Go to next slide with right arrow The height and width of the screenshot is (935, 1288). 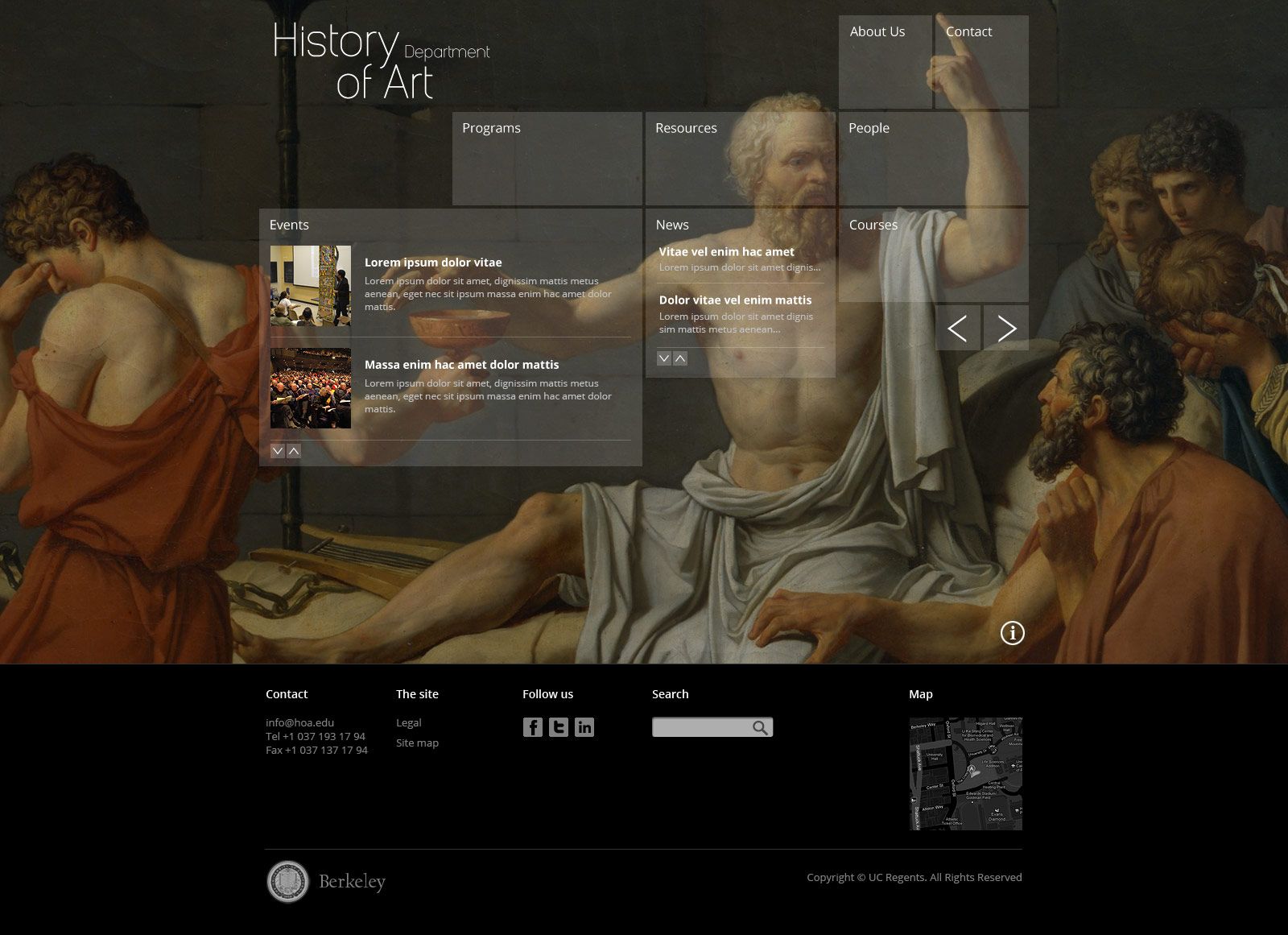point(1006,328)
